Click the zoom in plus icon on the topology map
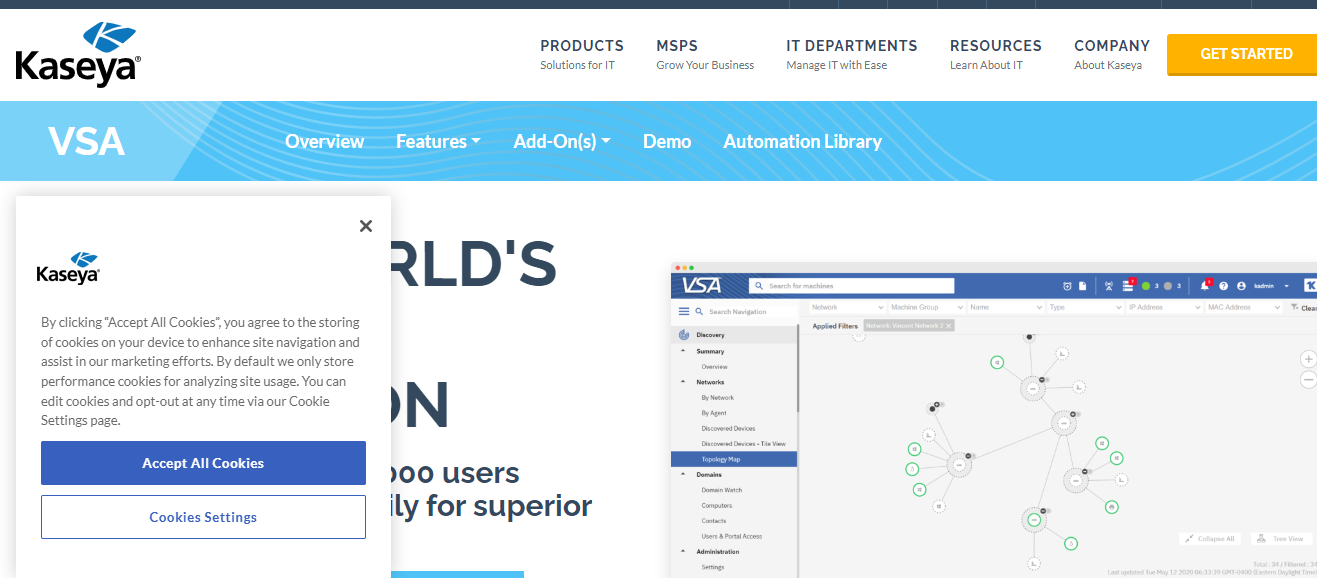Screen dimensions: 1317x578 pyautogui.click(x=1309, y=359)
